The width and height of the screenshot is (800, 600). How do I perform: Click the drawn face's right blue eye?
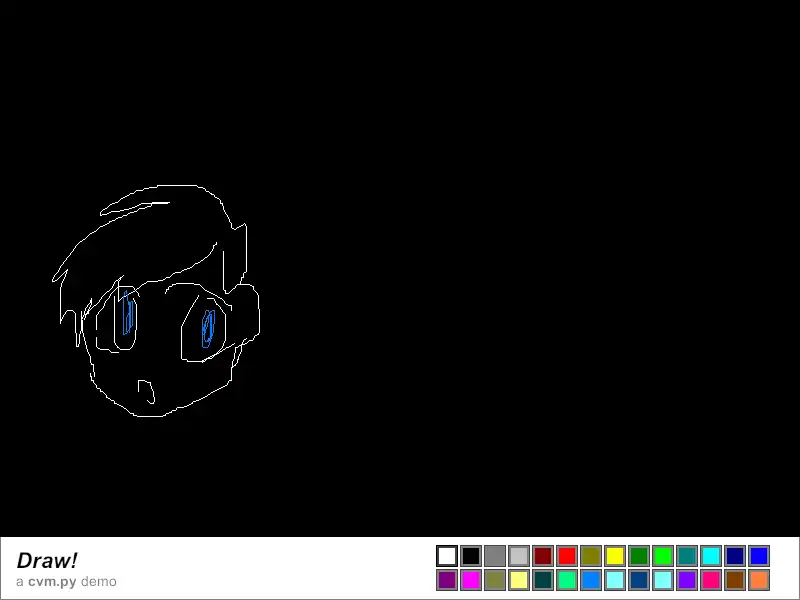click(x=208, y=329)
